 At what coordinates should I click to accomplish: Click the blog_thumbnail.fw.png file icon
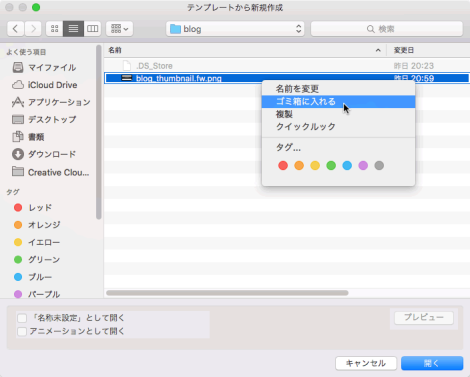127,78
